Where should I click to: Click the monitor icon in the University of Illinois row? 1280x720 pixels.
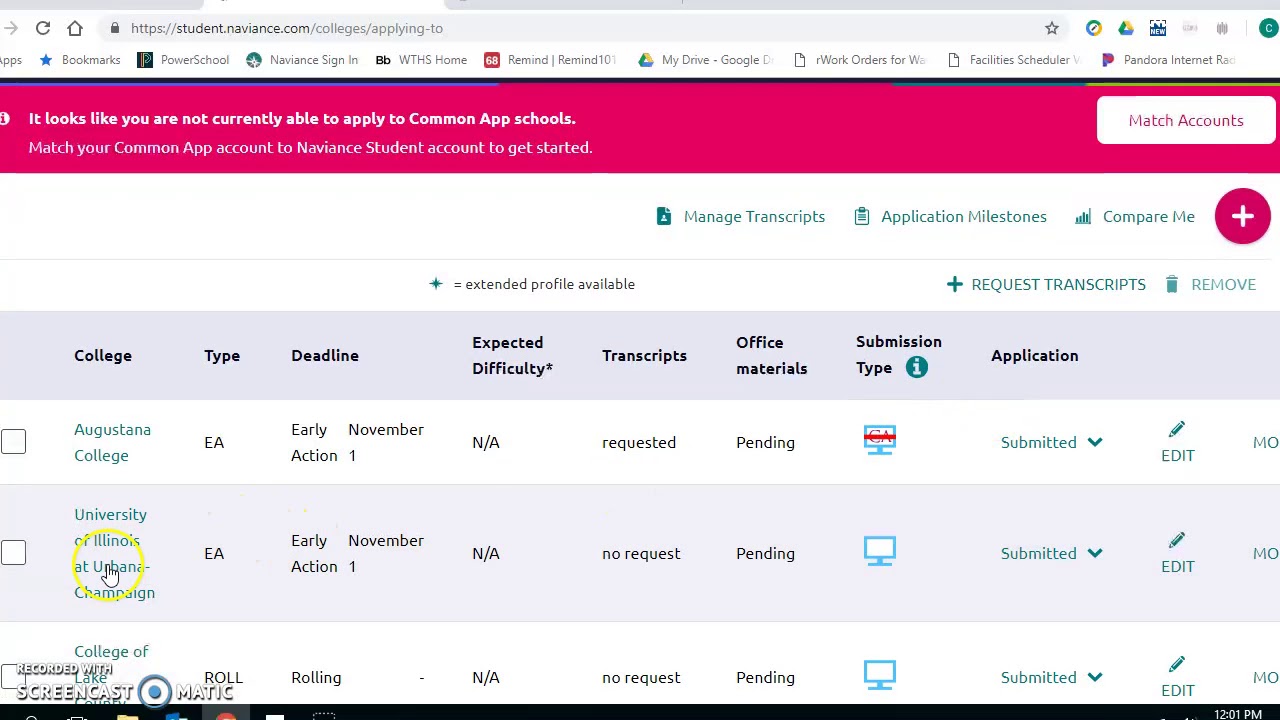tap(880, 551)
